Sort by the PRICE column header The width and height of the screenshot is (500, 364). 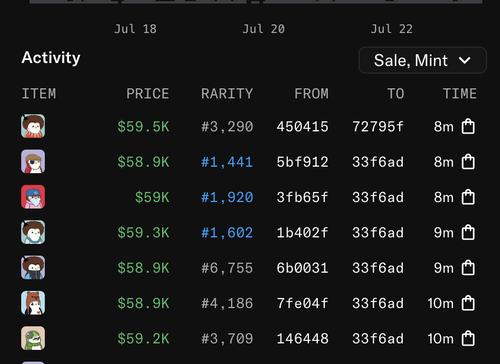point(147,94)
